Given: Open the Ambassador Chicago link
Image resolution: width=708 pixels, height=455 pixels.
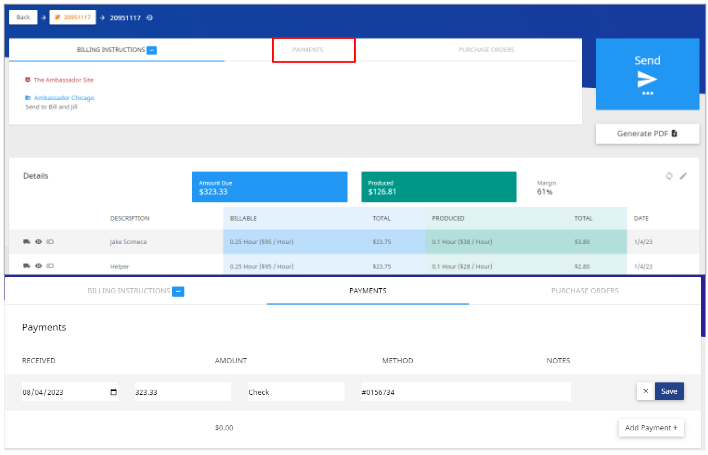Looking at the screenshot, I should point(64,98).
